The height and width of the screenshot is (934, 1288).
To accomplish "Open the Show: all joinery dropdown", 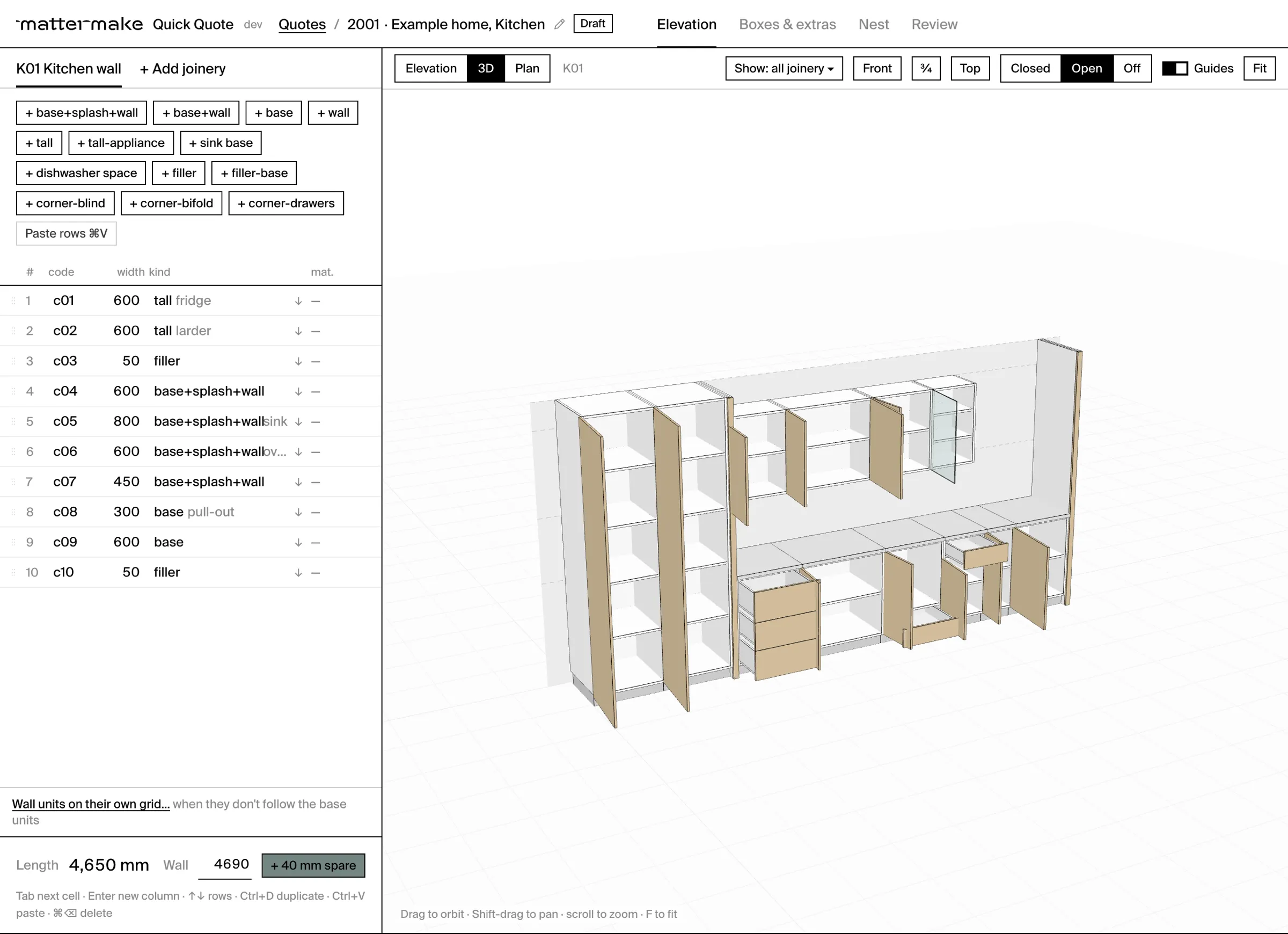I will tap(784, 68).
